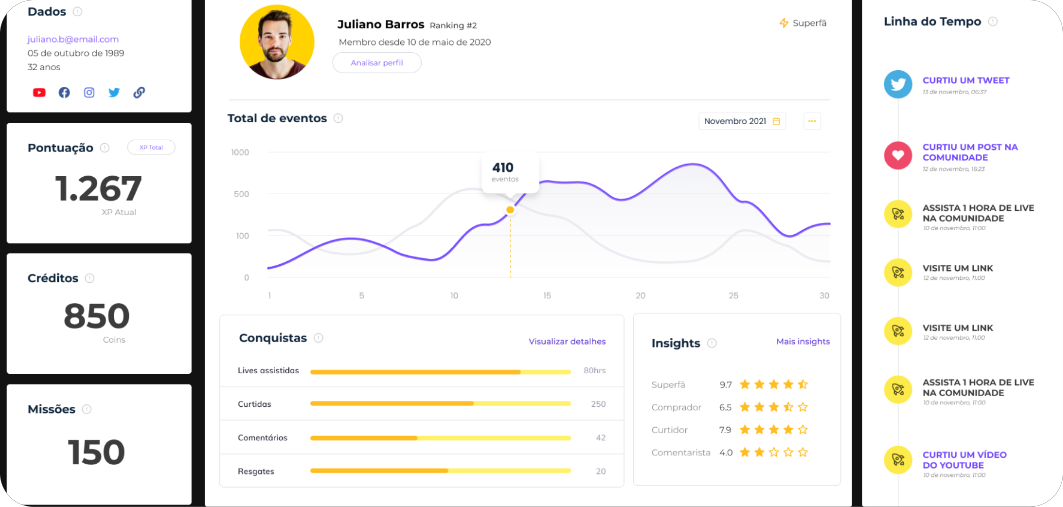Screen dimensions: 1063x507
Task: Click the blue Twitter timeline icon
Action: (898, 84)
